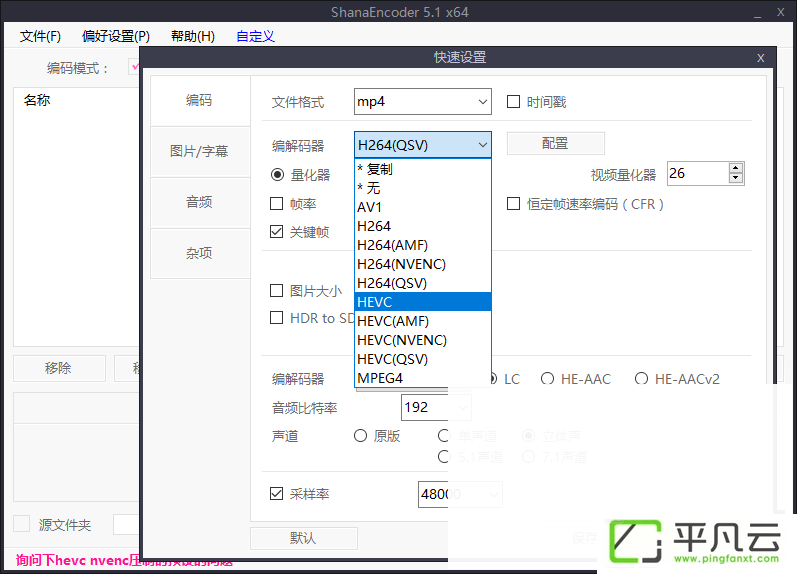Click the 配置 button
Image resolution: width=797 pixels, height=574 pixels.
pos(556,143)
